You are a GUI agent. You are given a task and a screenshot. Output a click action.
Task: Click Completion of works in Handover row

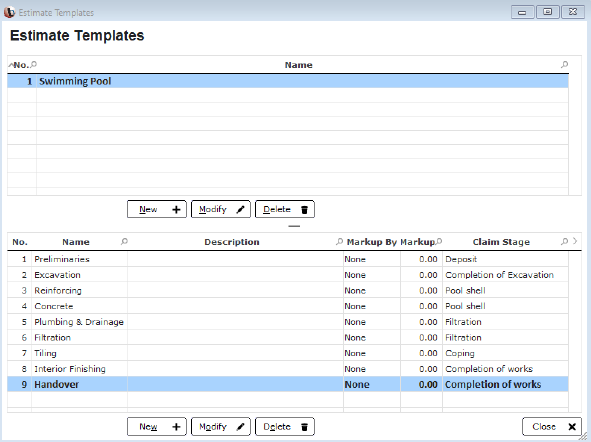pyautogui.click(x=505, y=384)
